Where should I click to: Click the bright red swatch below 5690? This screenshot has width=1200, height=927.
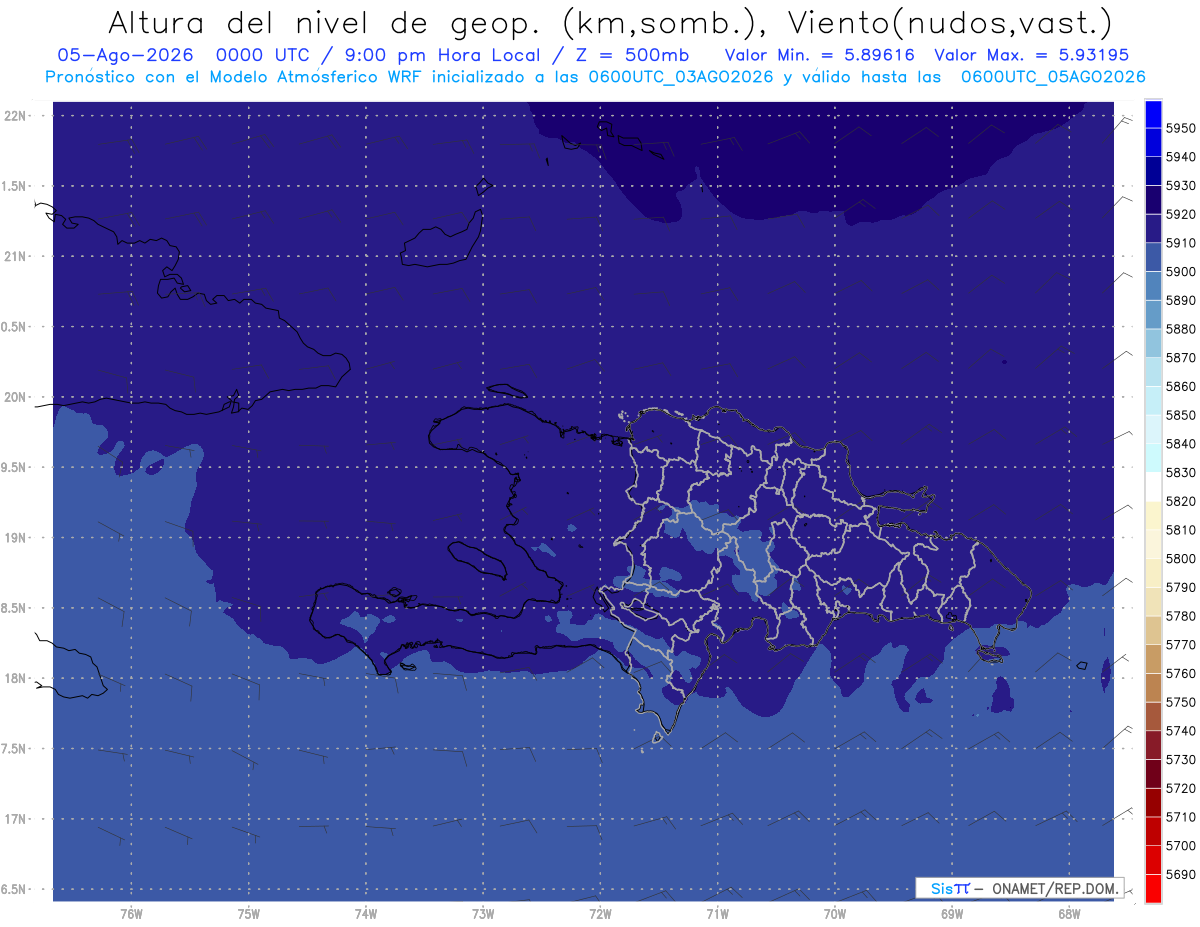(1153, 889)
